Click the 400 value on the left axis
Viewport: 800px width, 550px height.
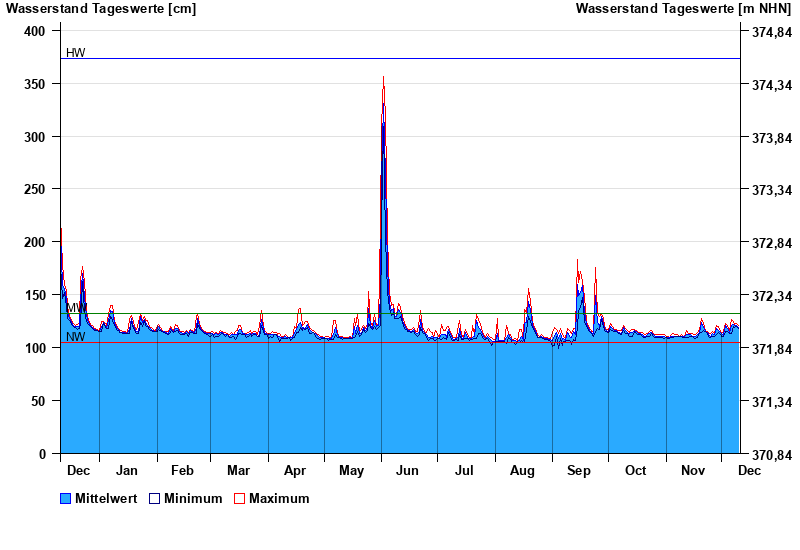pos(35,32)
